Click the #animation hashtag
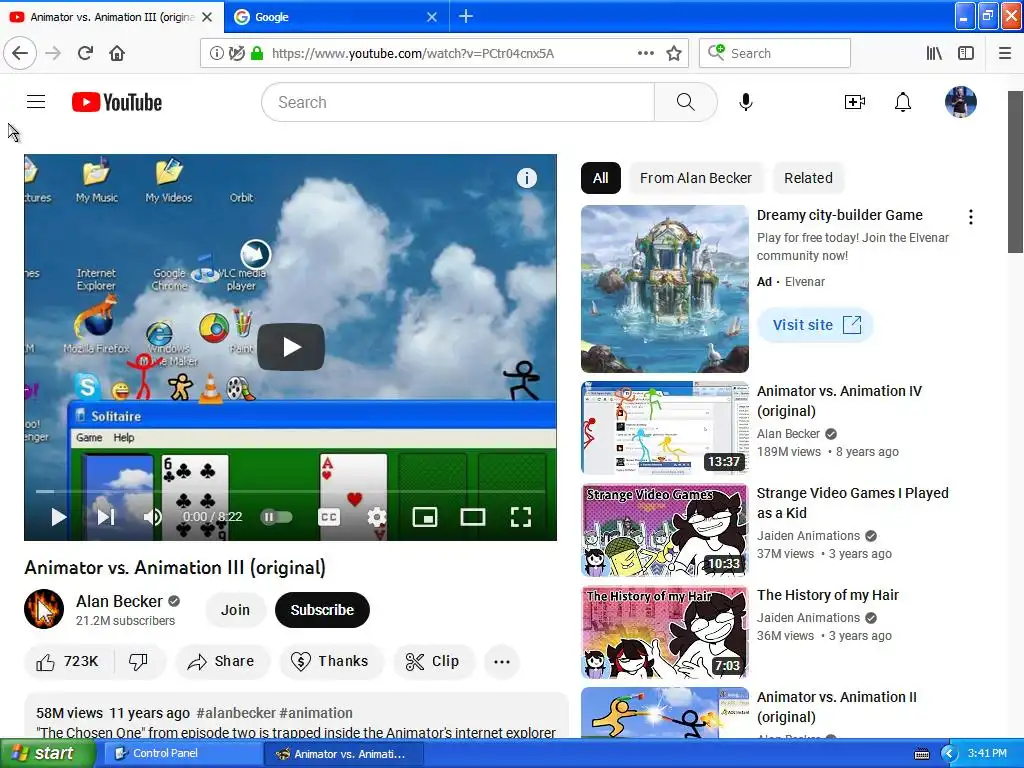1024x768 pixels. point(316,713)
